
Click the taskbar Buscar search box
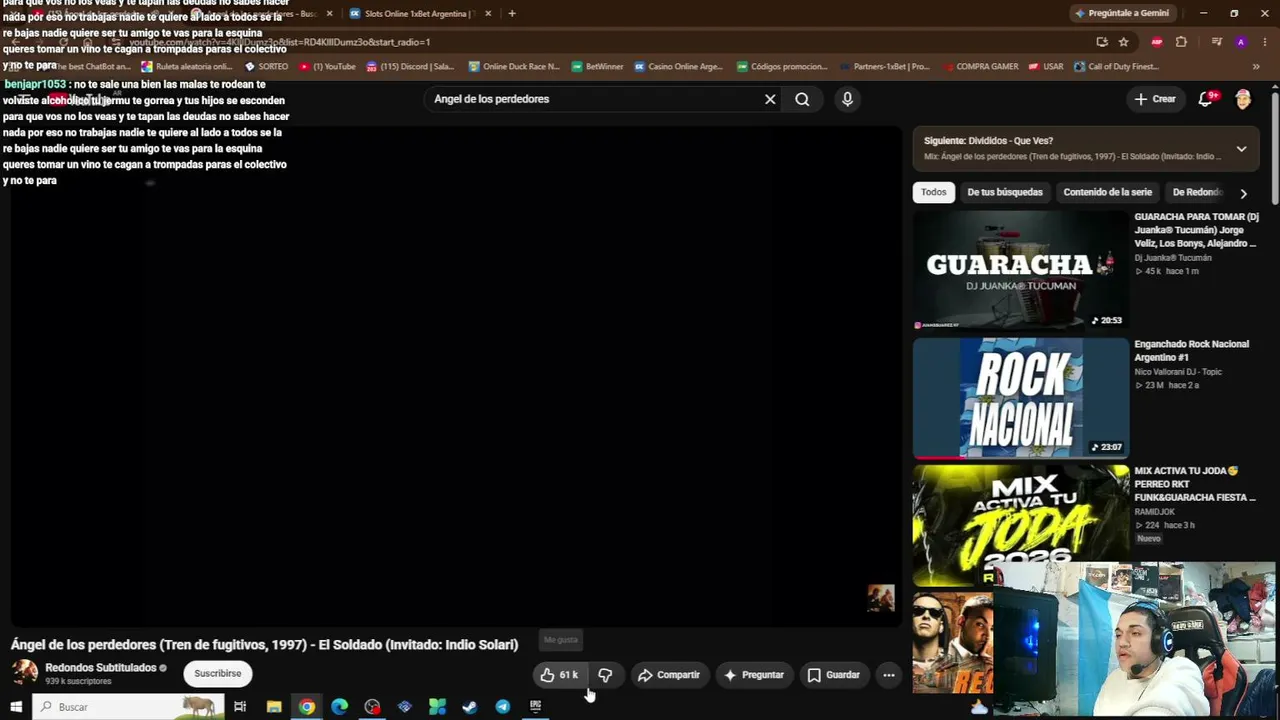coord(129,707)
